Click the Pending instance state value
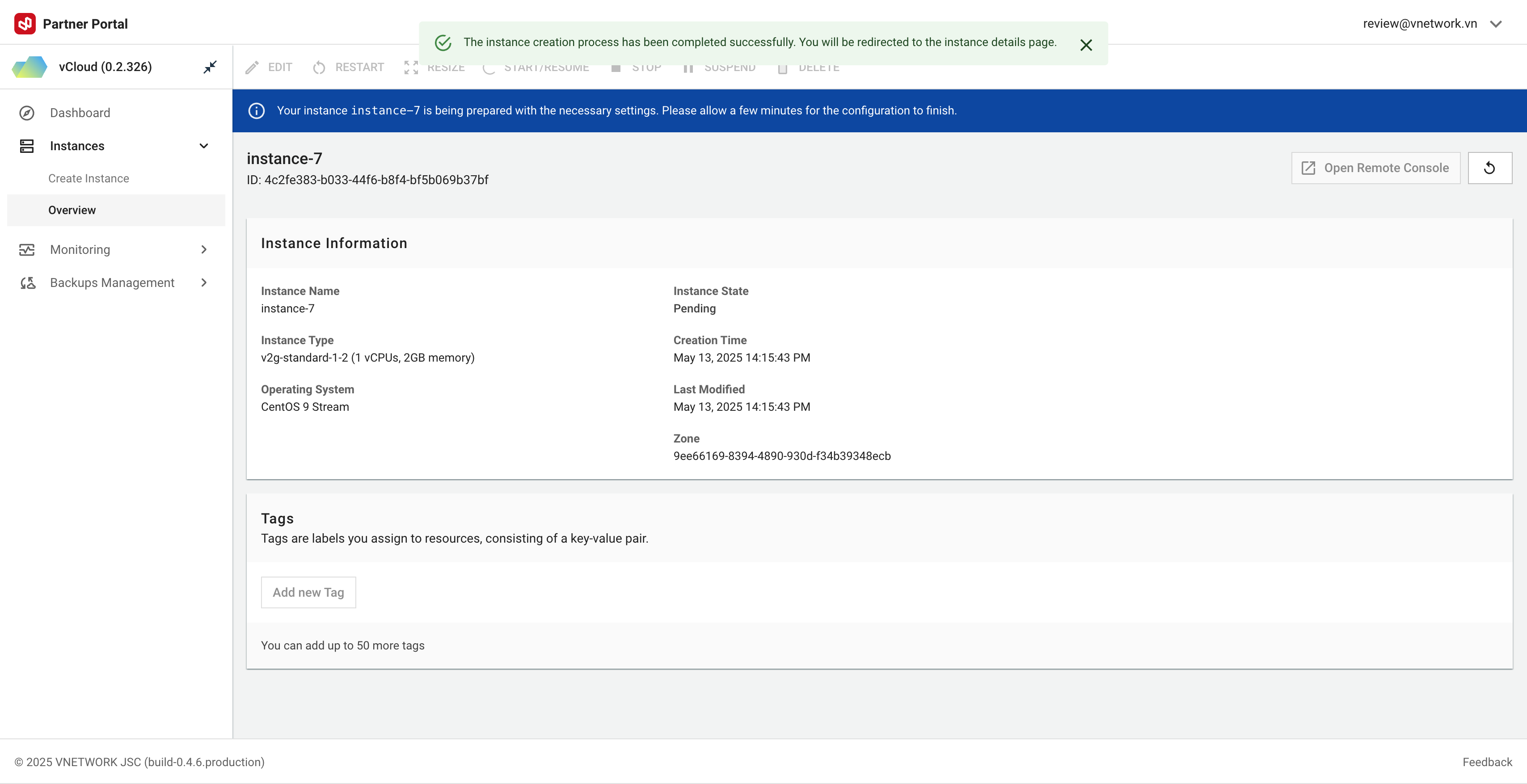This screenshot has width=1527, height=784. 694,309
